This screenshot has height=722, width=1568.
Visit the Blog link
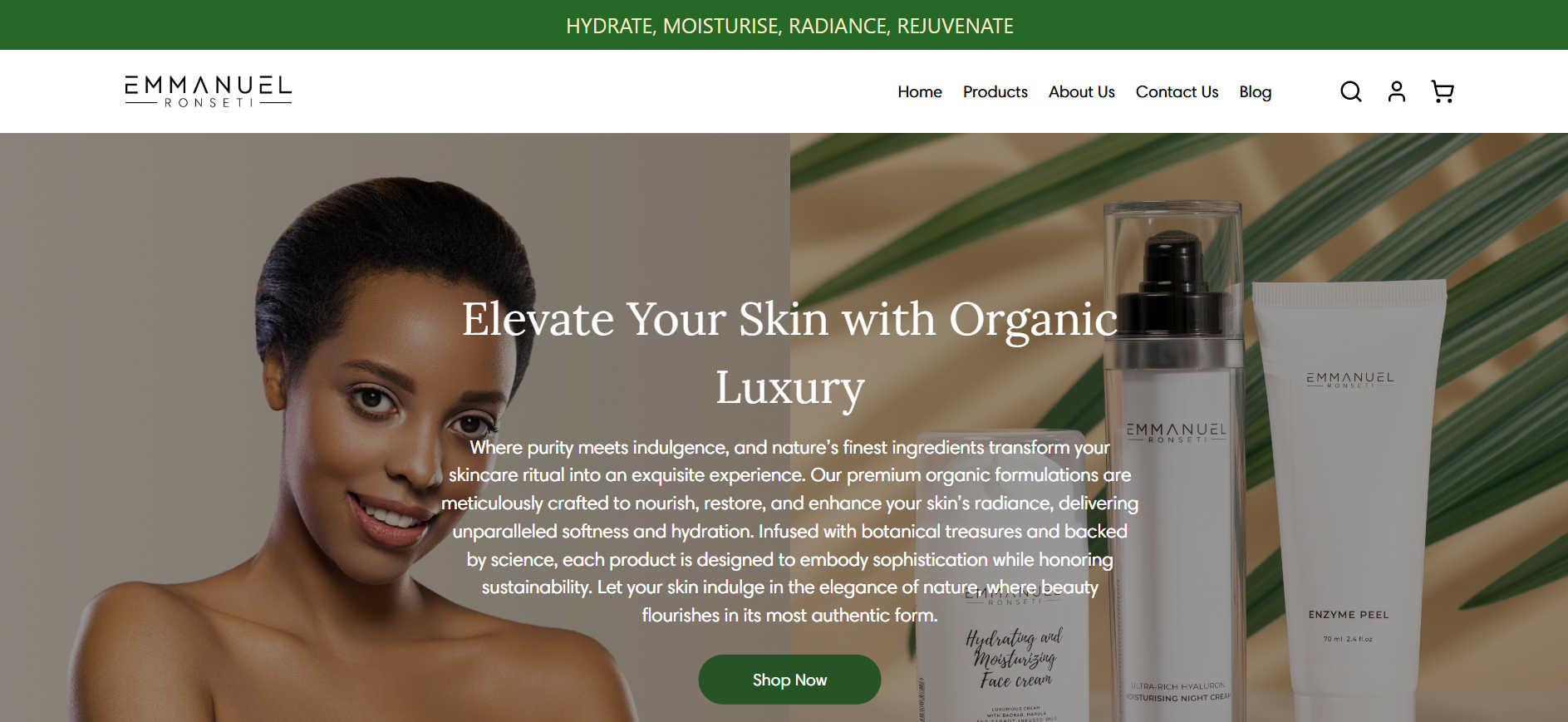pyautogui.click(x=1256, y=91)
